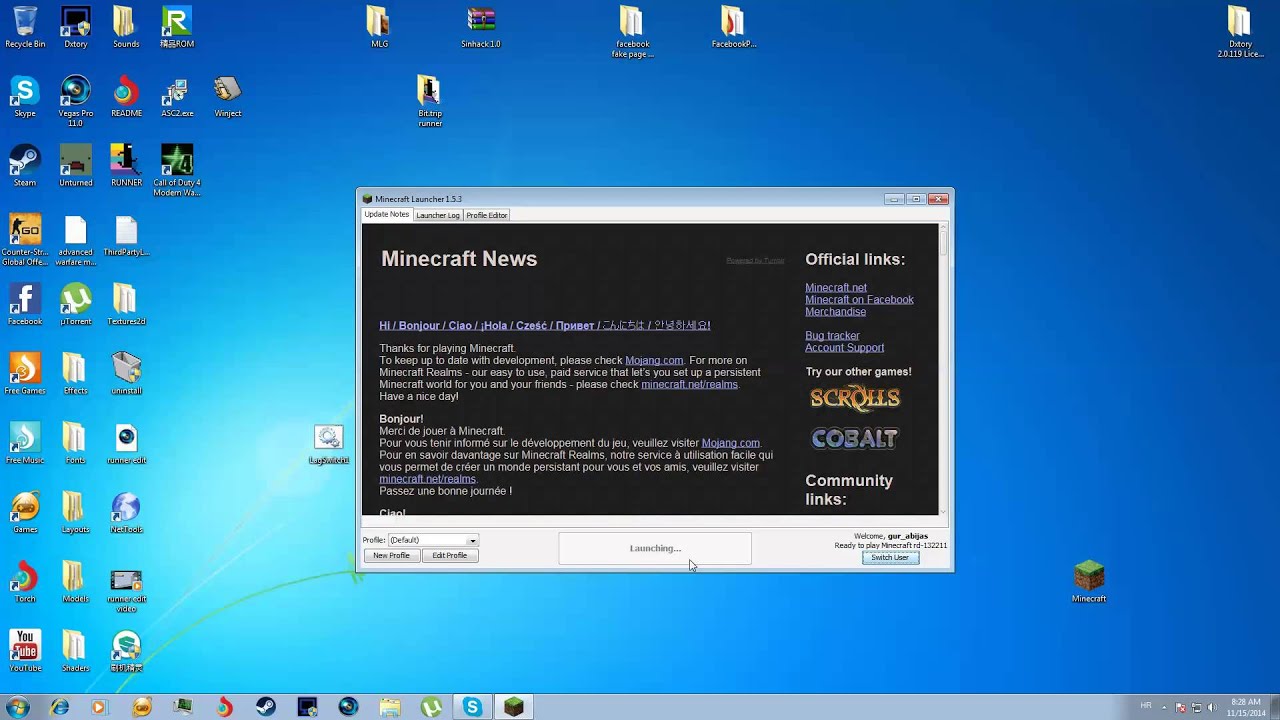Viewport: 1280px width, 720px height.
Task: Click the Edit Profile button
Action: (449, 556)
